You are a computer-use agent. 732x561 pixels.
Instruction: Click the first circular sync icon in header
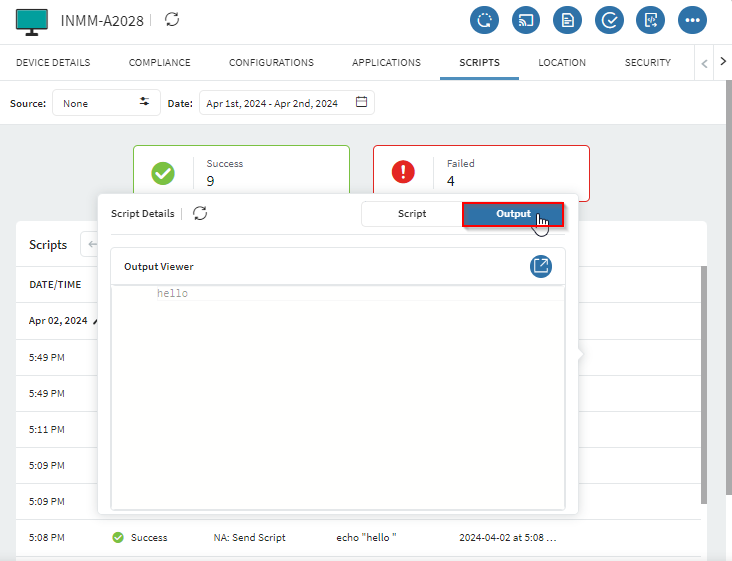pyautogui.click(x=484, y=20)
